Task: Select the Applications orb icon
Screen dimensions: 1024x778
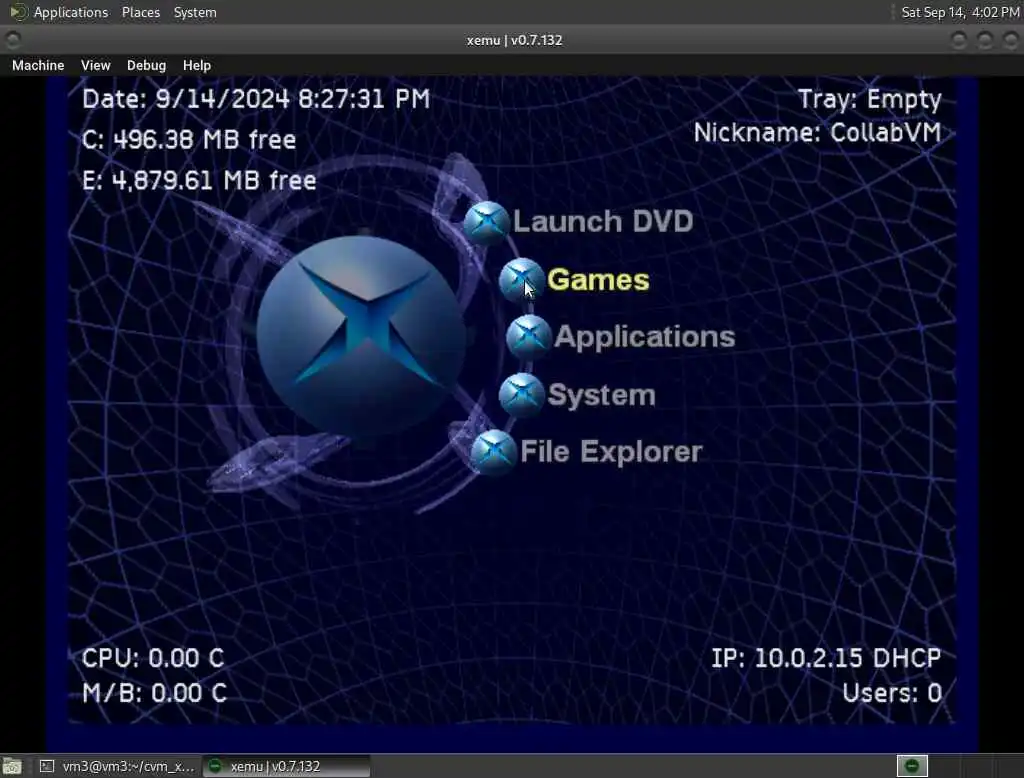Action: (528, 336)
